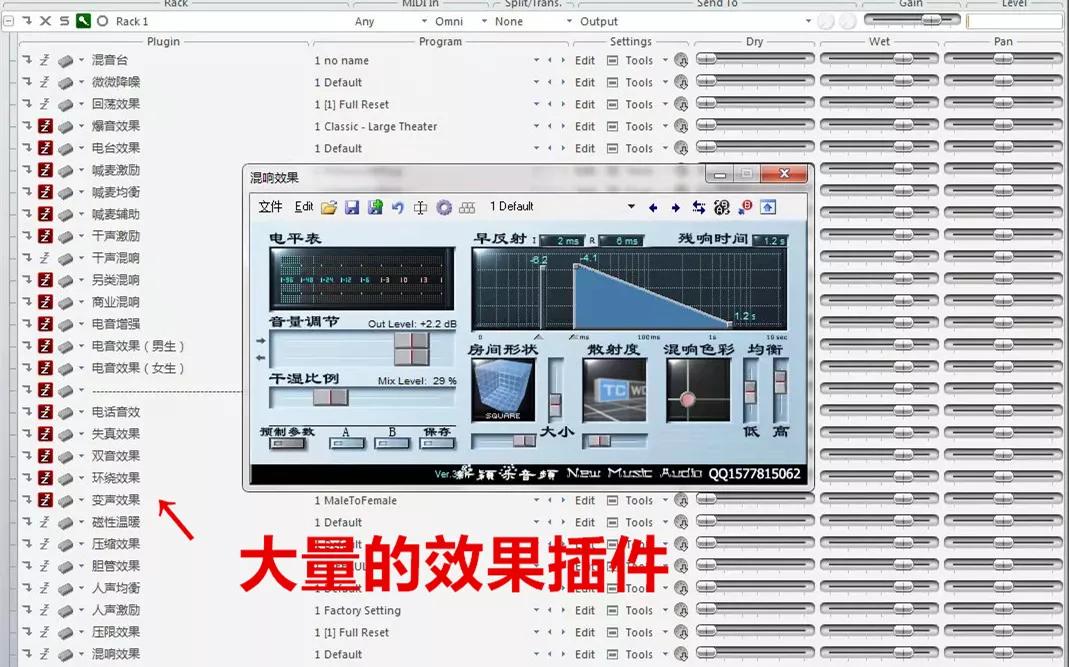Click the 保存 button in the reverb panel
The width and height of the screenshot is (1069, 667).
point(438,442)
